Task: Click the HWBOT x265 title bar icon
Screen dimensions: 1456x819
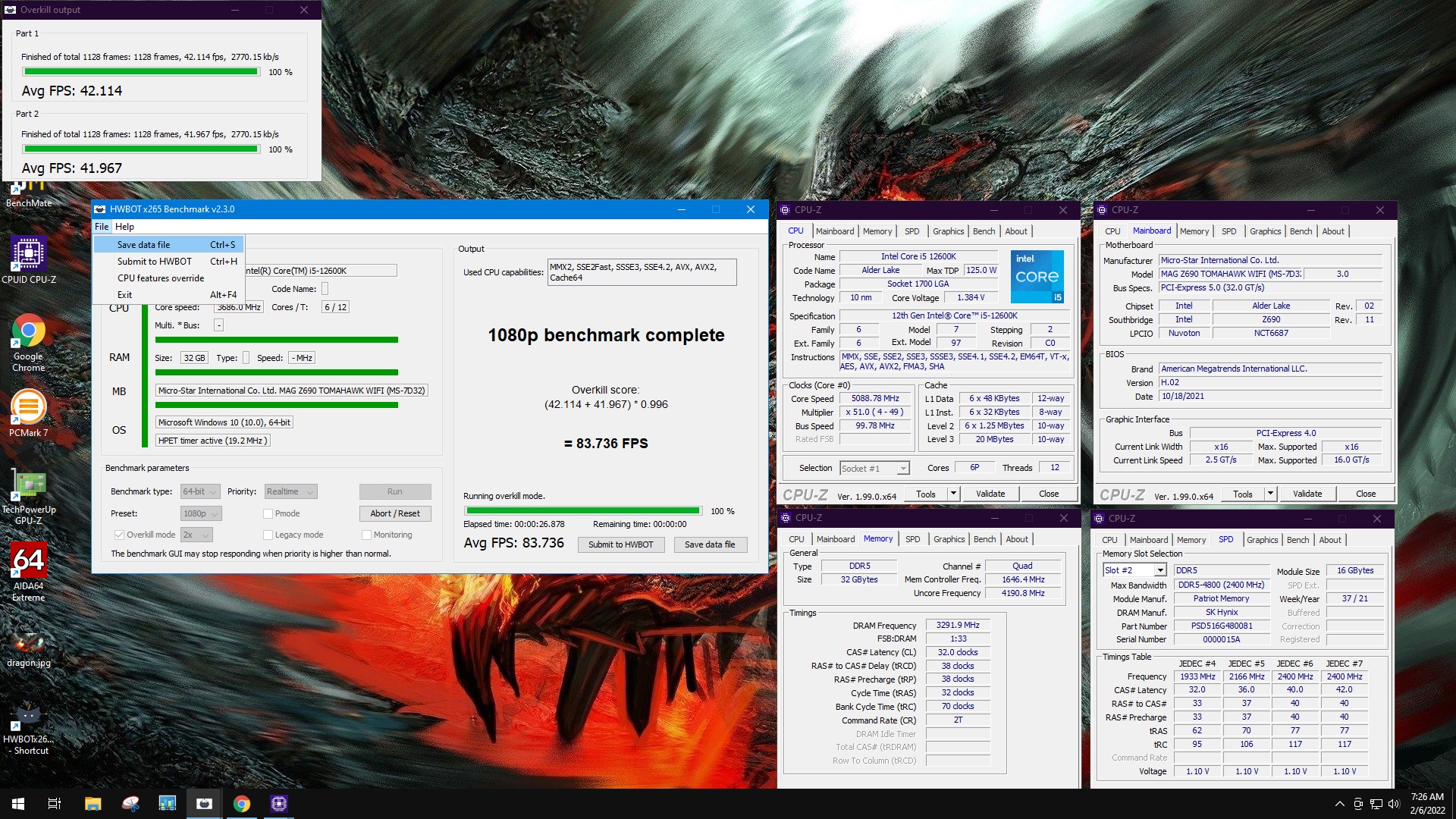Action: (100, 209)
